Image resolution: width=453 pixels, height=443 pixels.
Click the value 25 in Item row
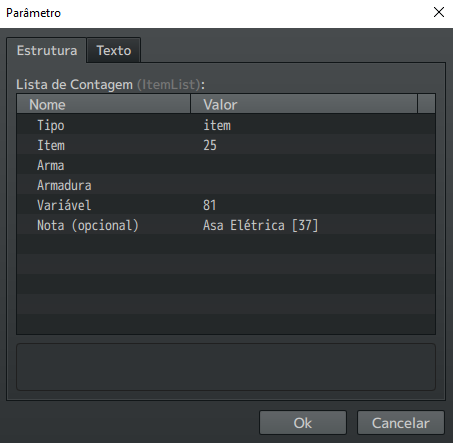[210, 145]
